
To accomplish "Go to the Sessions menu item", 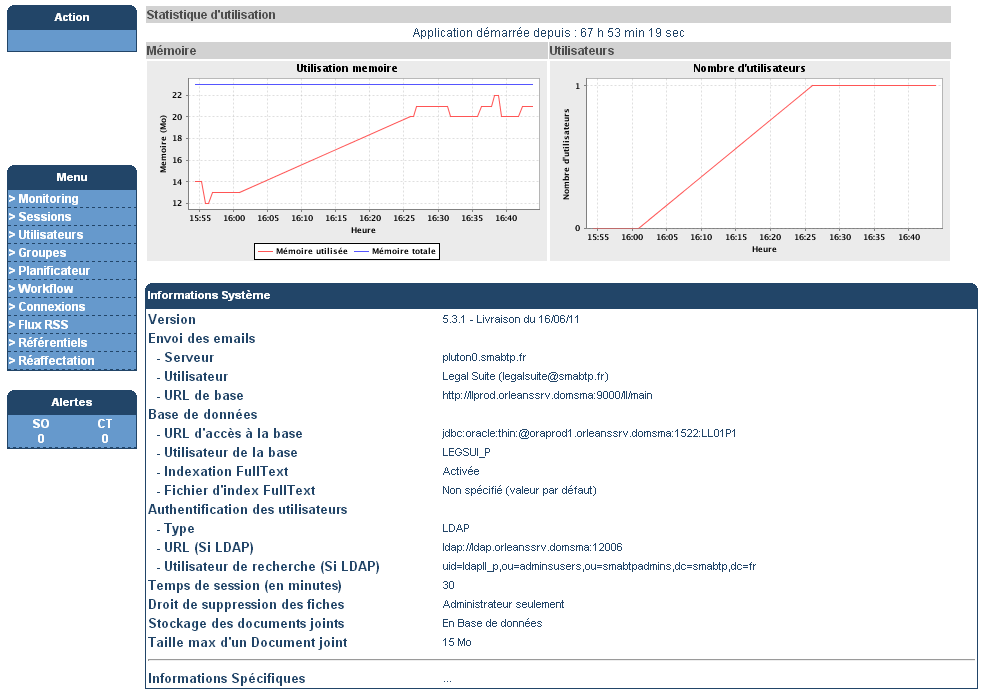I will tap(72, 217).
